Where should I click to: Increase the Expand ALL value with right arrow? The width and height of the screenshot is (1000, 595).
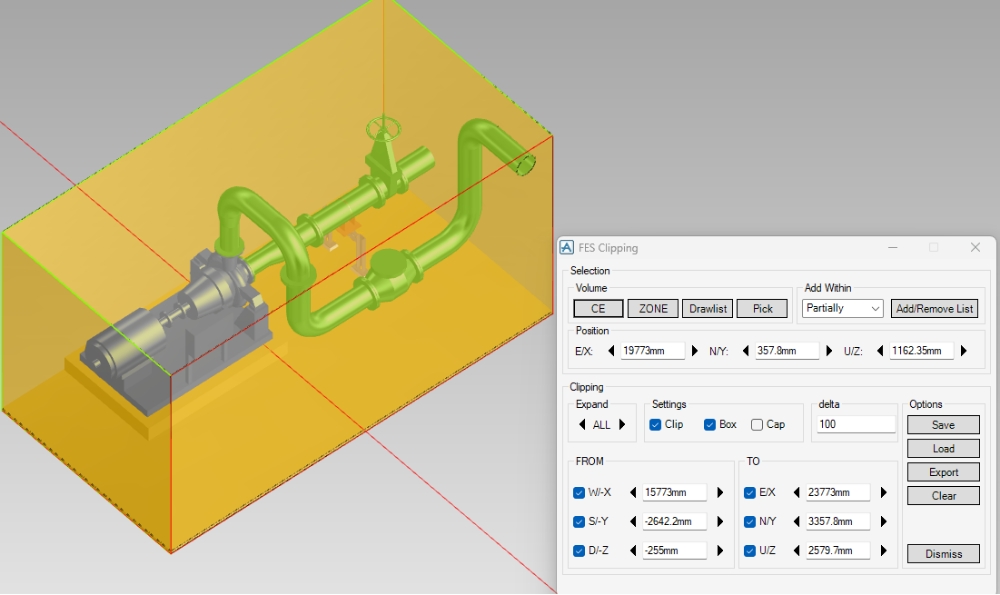[x=622, y=425]
